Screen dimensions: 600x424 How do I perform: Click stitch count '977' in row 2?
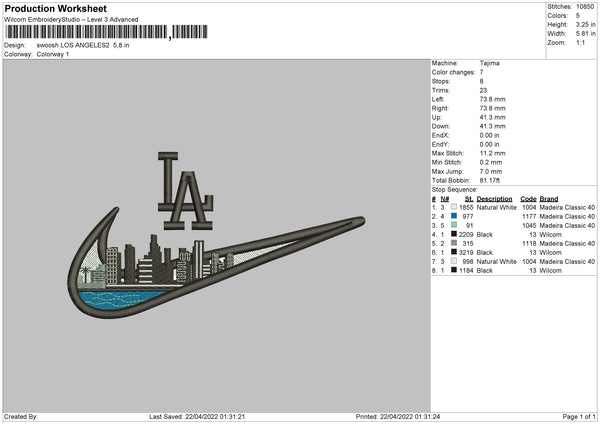pyautogui.click(x=468, y=217)
